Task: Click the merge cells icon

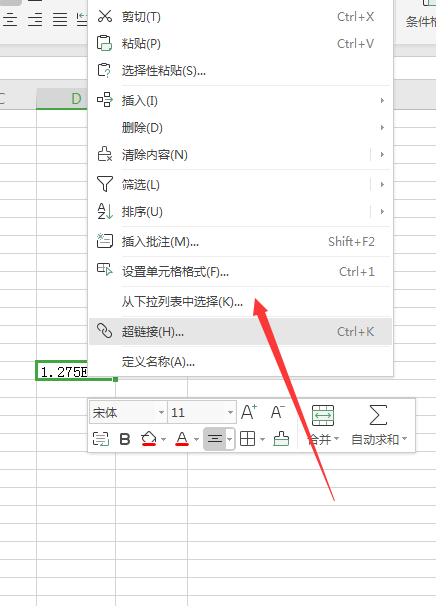Action: tap(323, 415)
